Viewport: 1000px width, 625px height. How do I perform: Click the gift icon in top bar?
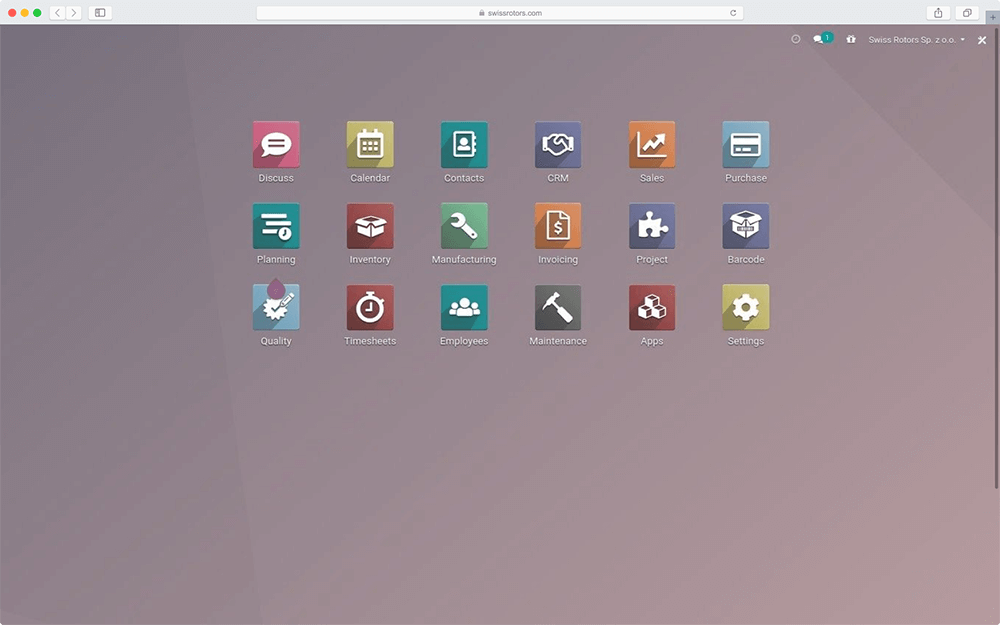[851, 39]
